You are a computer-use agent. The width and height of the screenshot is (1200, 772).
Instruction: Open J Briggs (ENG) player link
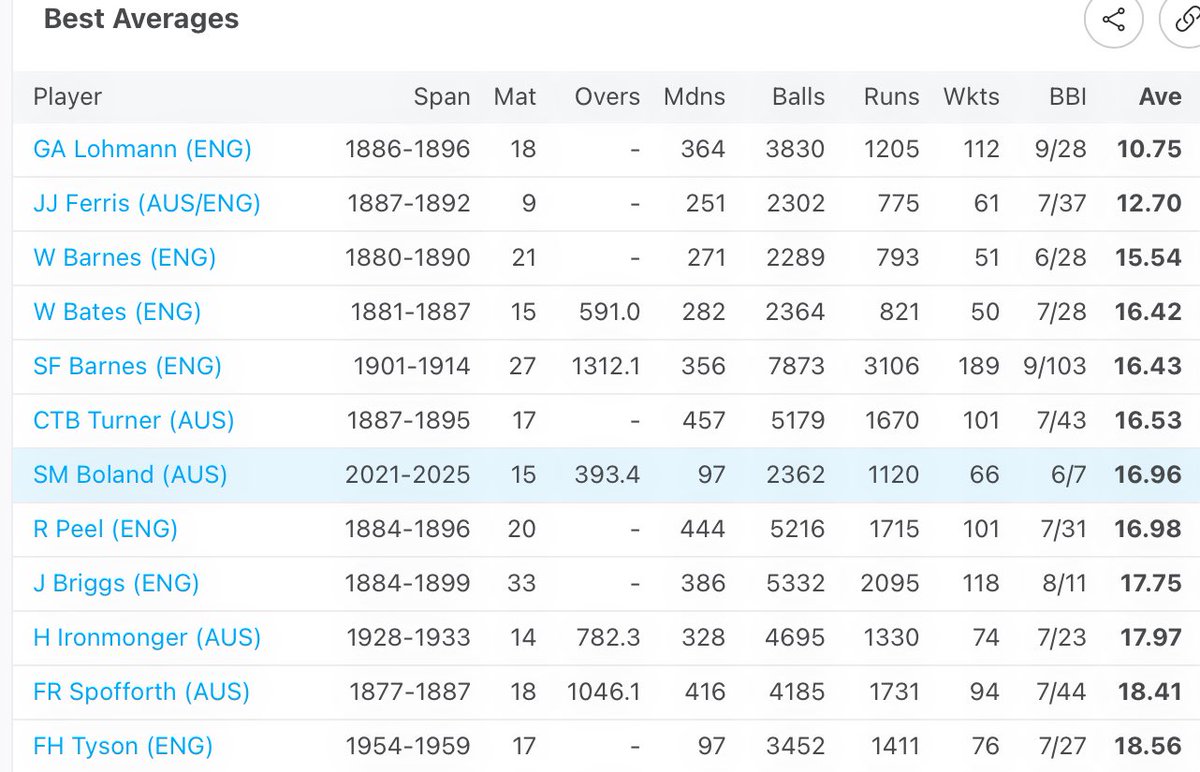[116, 583]
